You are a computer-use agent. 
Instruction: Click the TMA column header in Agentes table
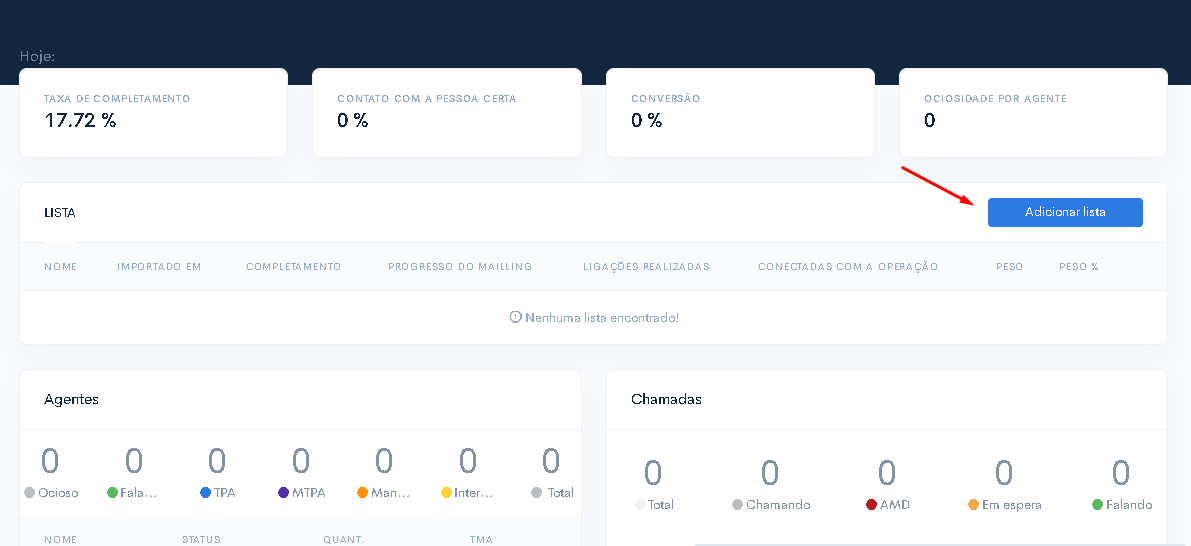click(481, 540)
